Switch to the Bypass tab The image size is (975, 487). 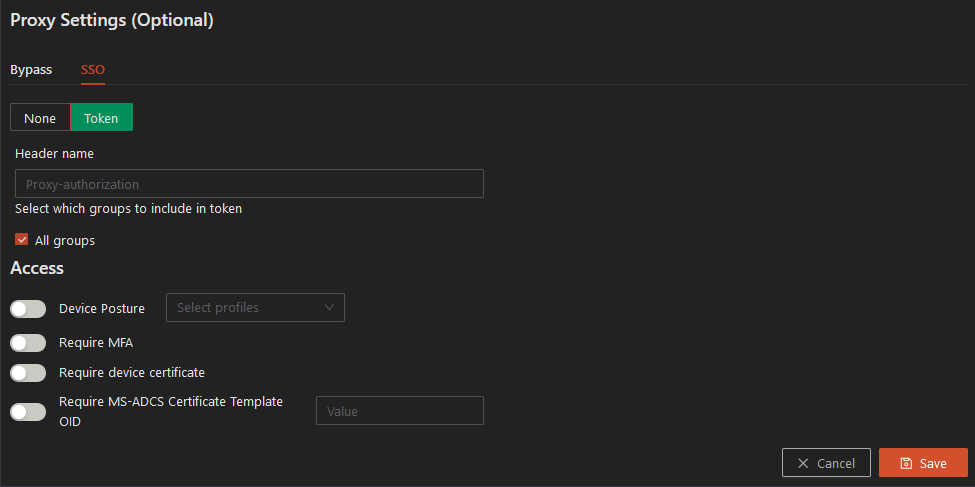(31, 70)
